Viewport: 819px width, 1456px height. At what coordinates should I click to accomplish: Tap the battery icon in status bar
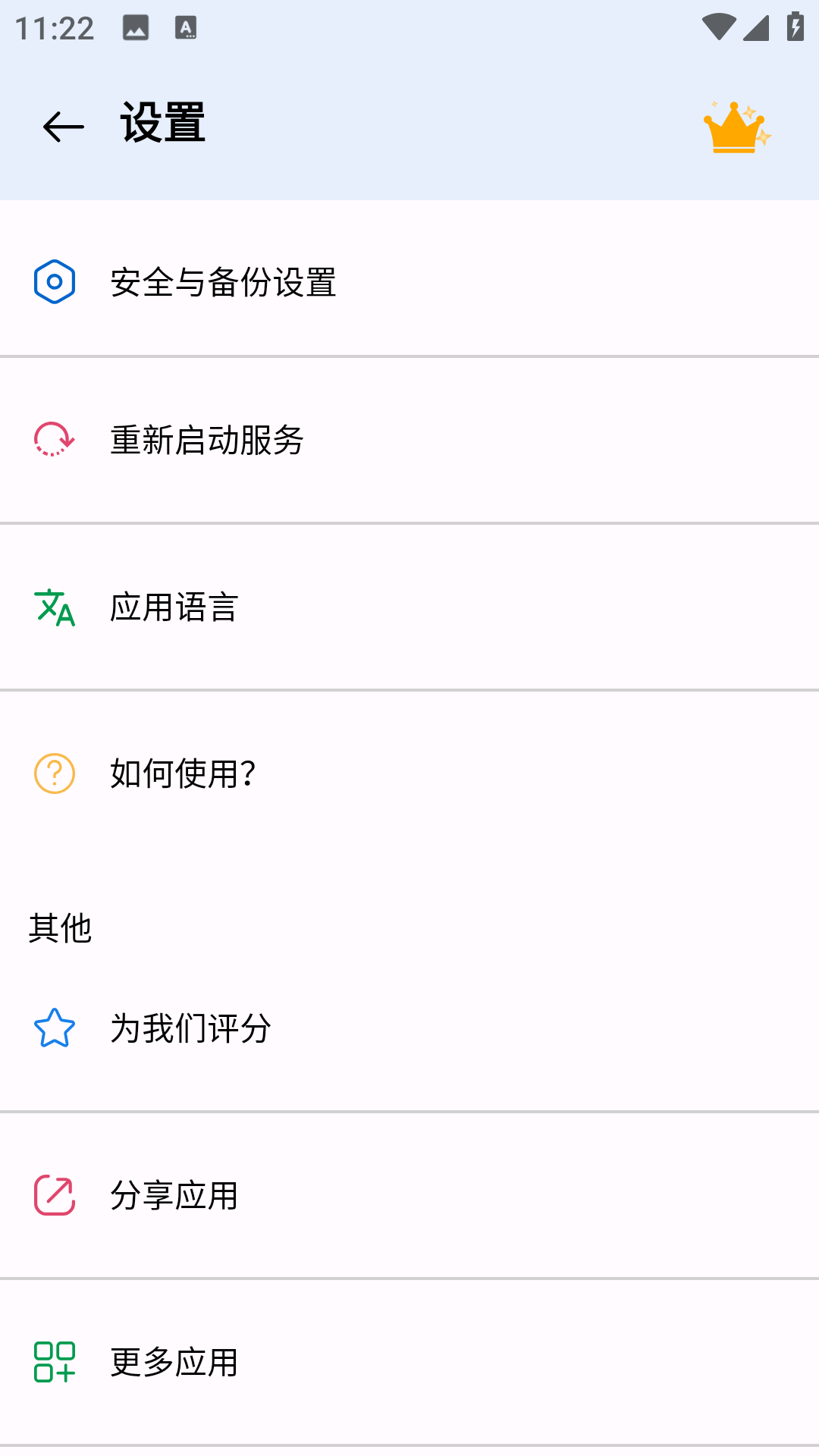tap(795, 27)
